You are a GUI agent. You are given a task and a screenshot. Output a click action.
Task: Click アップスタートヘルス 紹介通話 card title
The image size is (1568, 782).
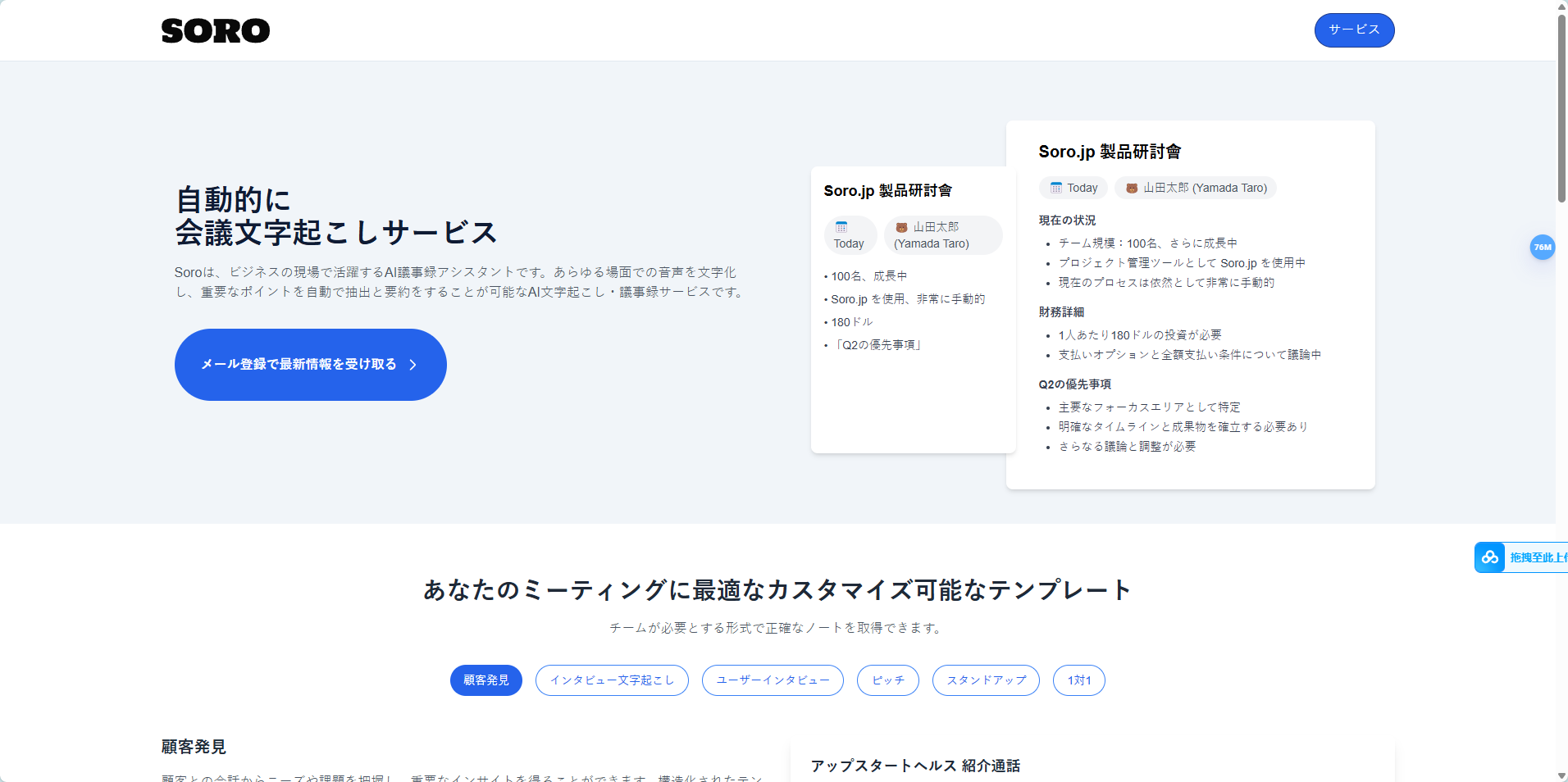(x=915, y=766)
